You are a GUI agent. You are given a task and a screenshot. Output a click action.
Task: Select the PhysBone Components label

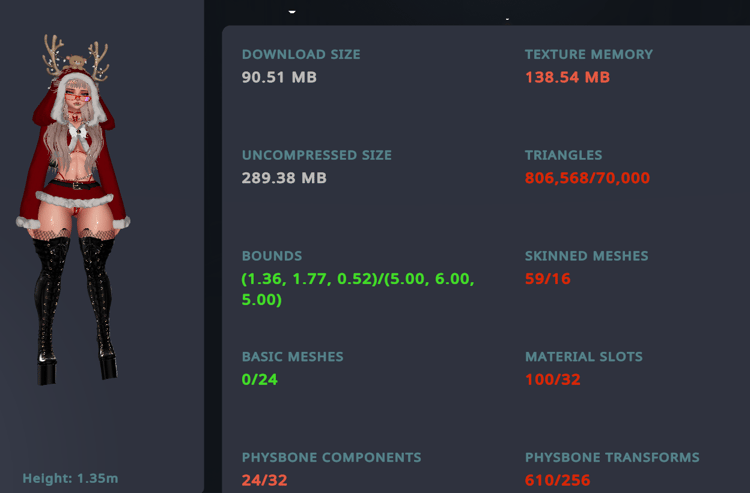(331, 457)
